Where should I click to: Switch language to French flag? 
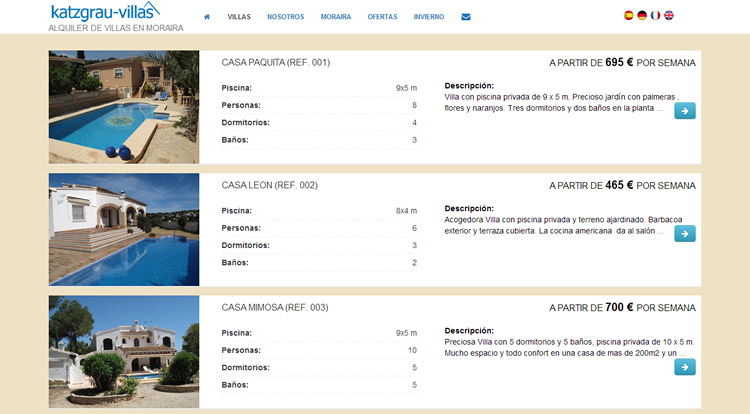(655, 15)
